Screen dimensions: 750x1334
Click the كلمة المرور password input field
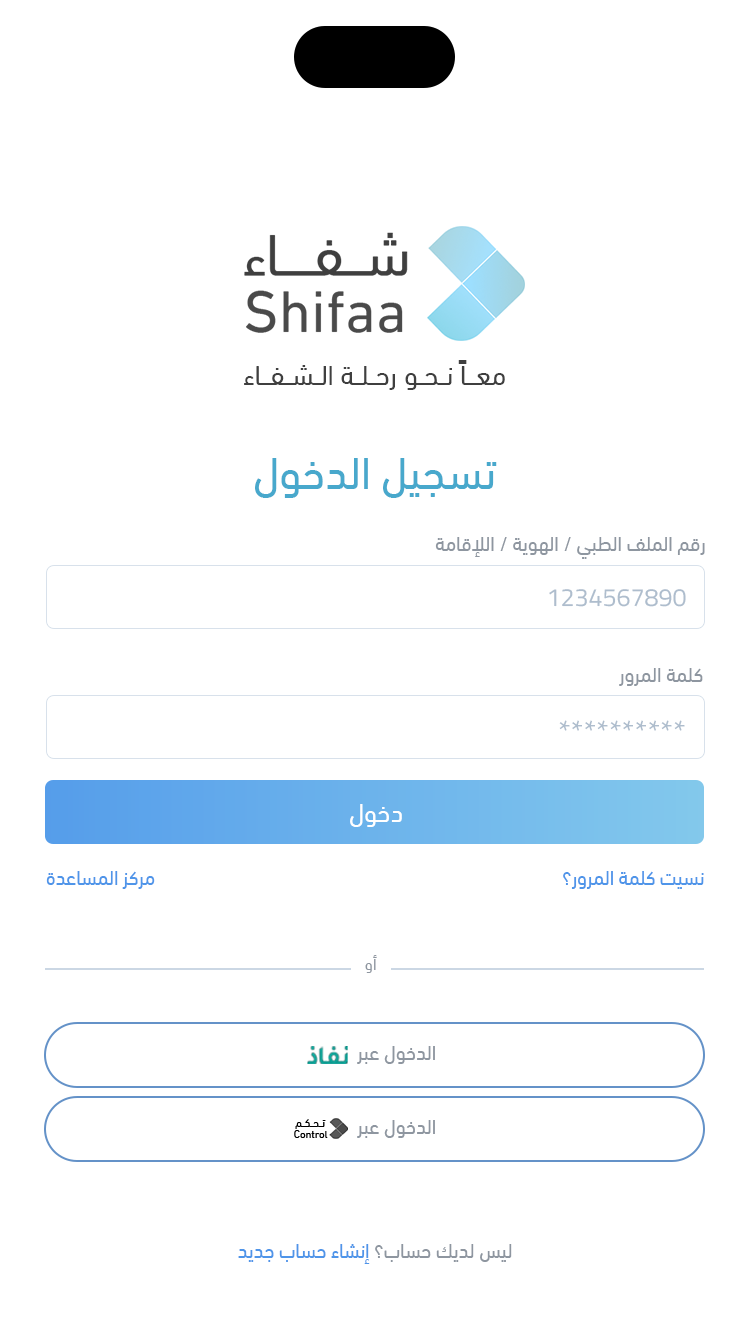point(373,727)
